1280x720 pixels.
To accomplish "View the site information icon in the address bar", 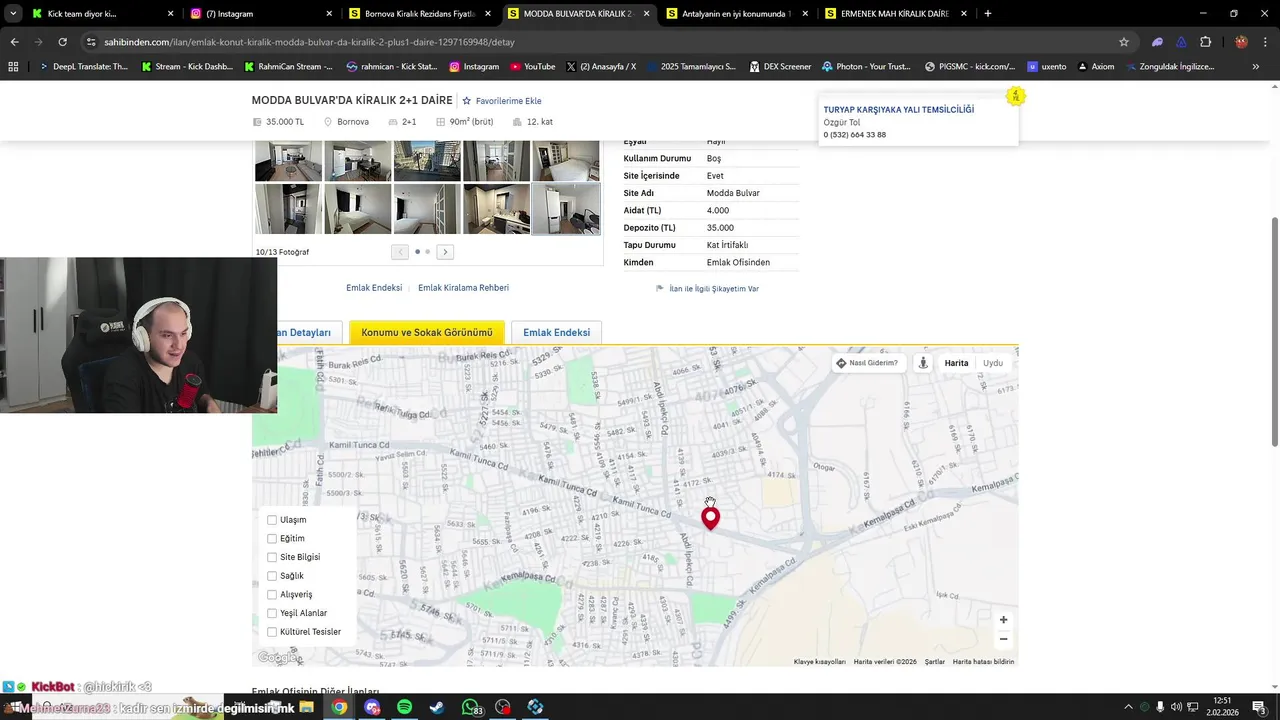I will (91, 42).
